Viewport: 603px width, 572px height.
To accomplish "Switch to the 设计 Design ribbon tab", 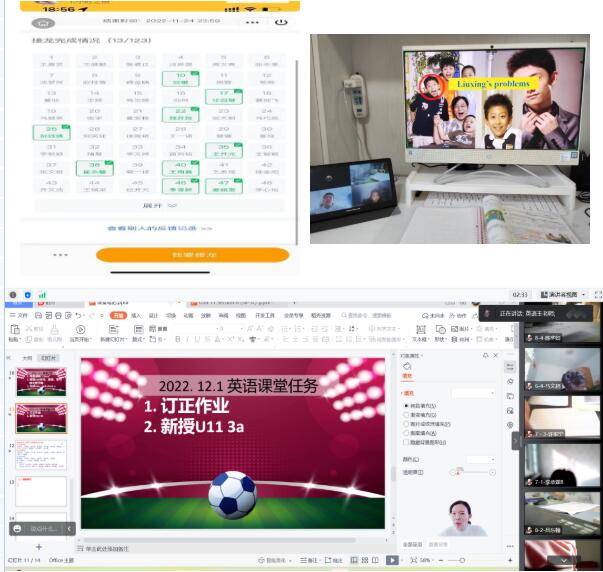I will point(153,315).
